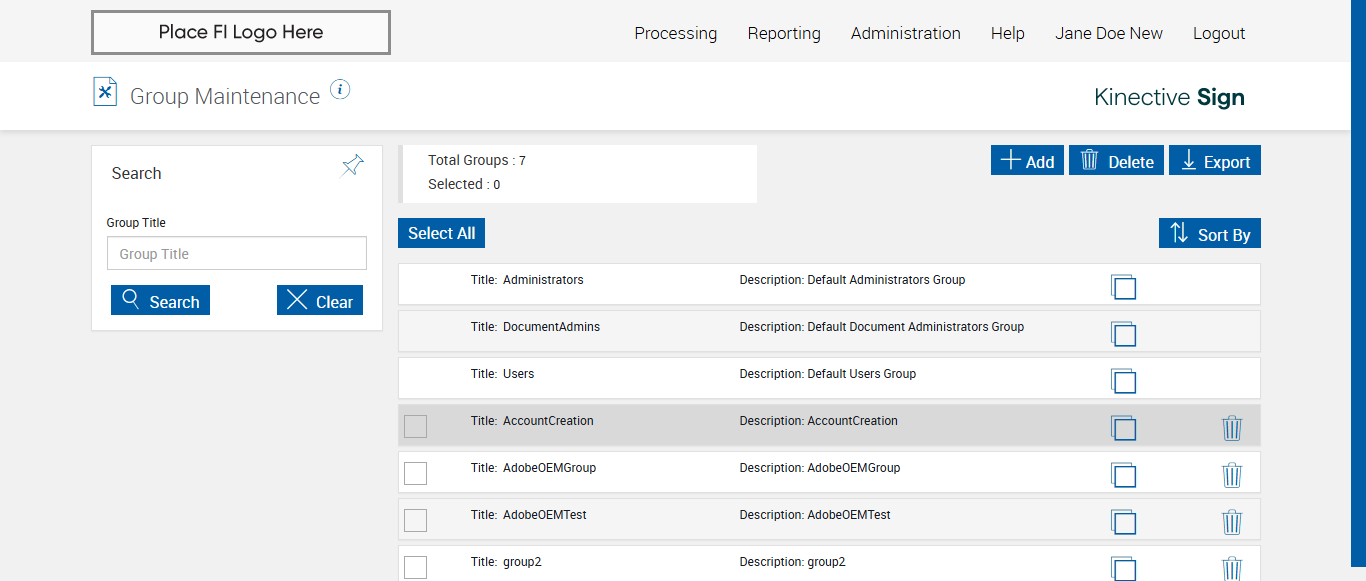Check the AccountCreation group checkbox

pyautogui.click(x=415, y=426)
